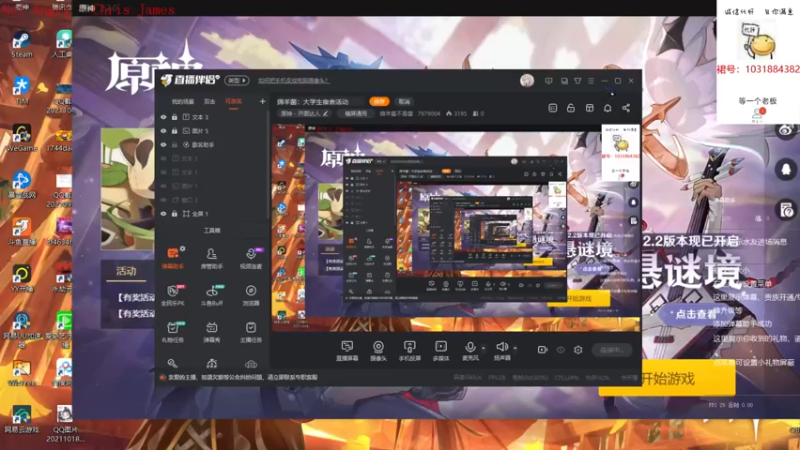Show the 文本 1 source
Screen dimensions: 800x450
pos(163,172)
